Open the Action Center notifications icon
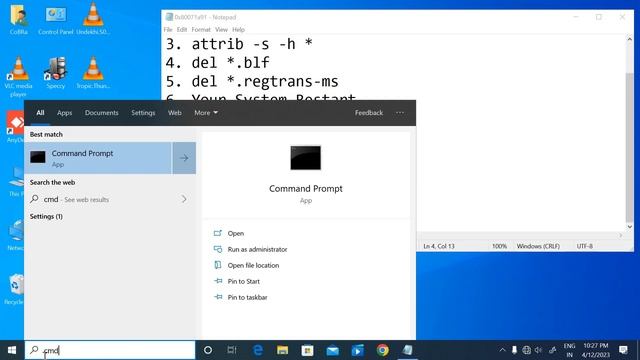Viewport: 640px width, 360px height. coord(623,350)
